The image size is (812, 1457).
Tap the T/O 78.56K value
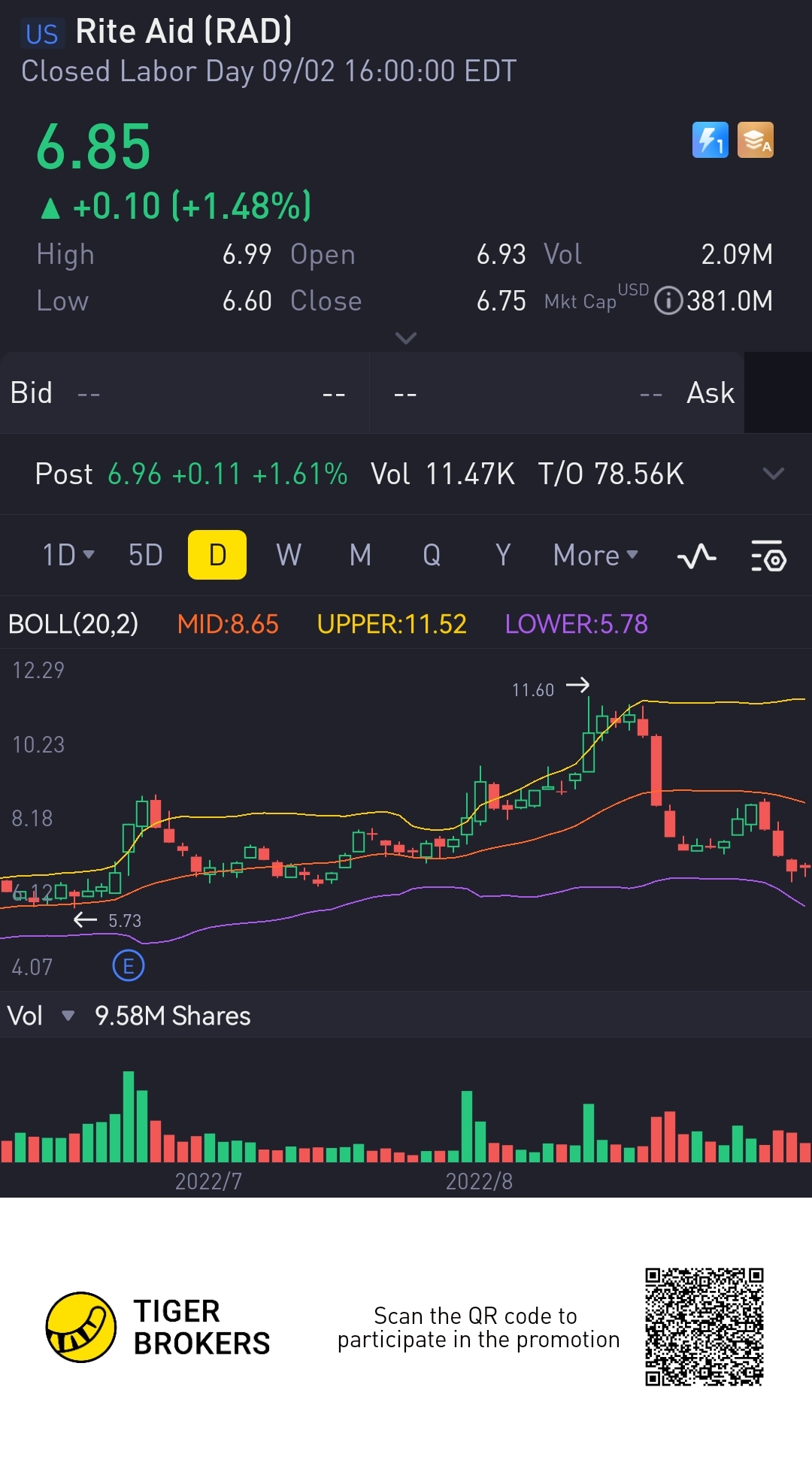tap(611, 474)
